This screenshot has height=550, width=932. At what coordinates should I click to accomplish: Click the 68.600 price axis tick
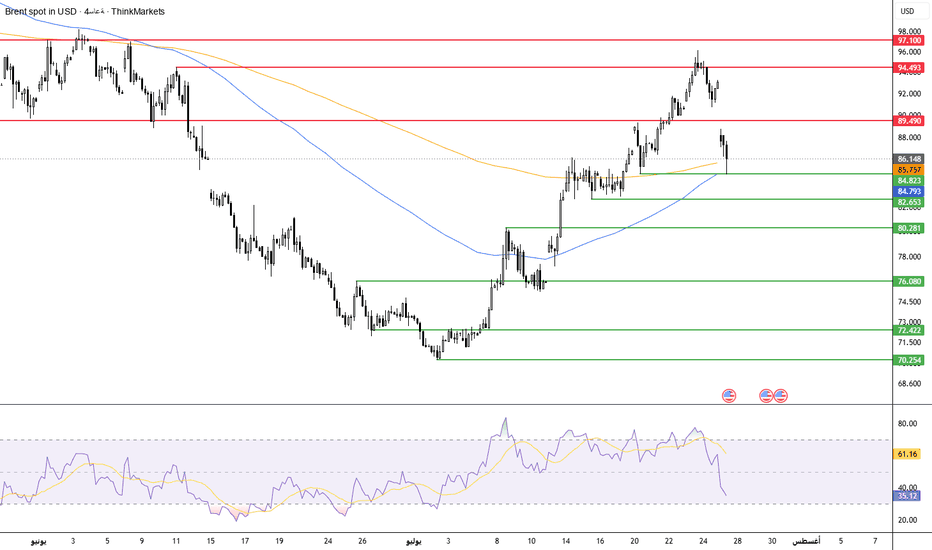909,384
